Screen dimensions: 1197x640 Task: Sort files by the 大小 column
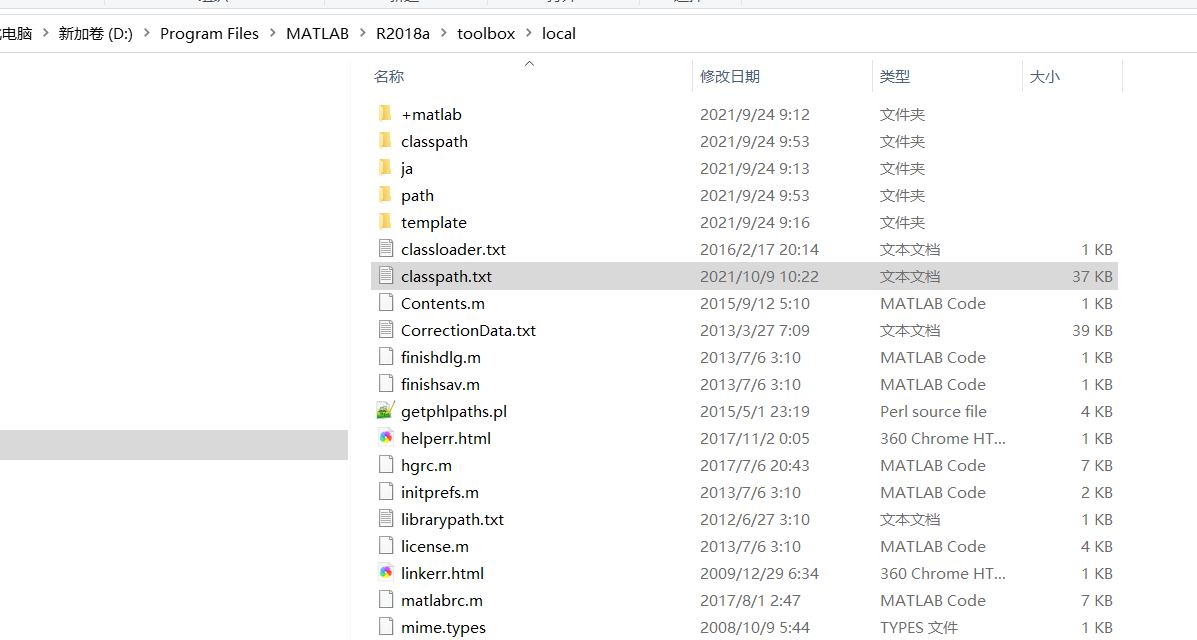[1045, 76]
